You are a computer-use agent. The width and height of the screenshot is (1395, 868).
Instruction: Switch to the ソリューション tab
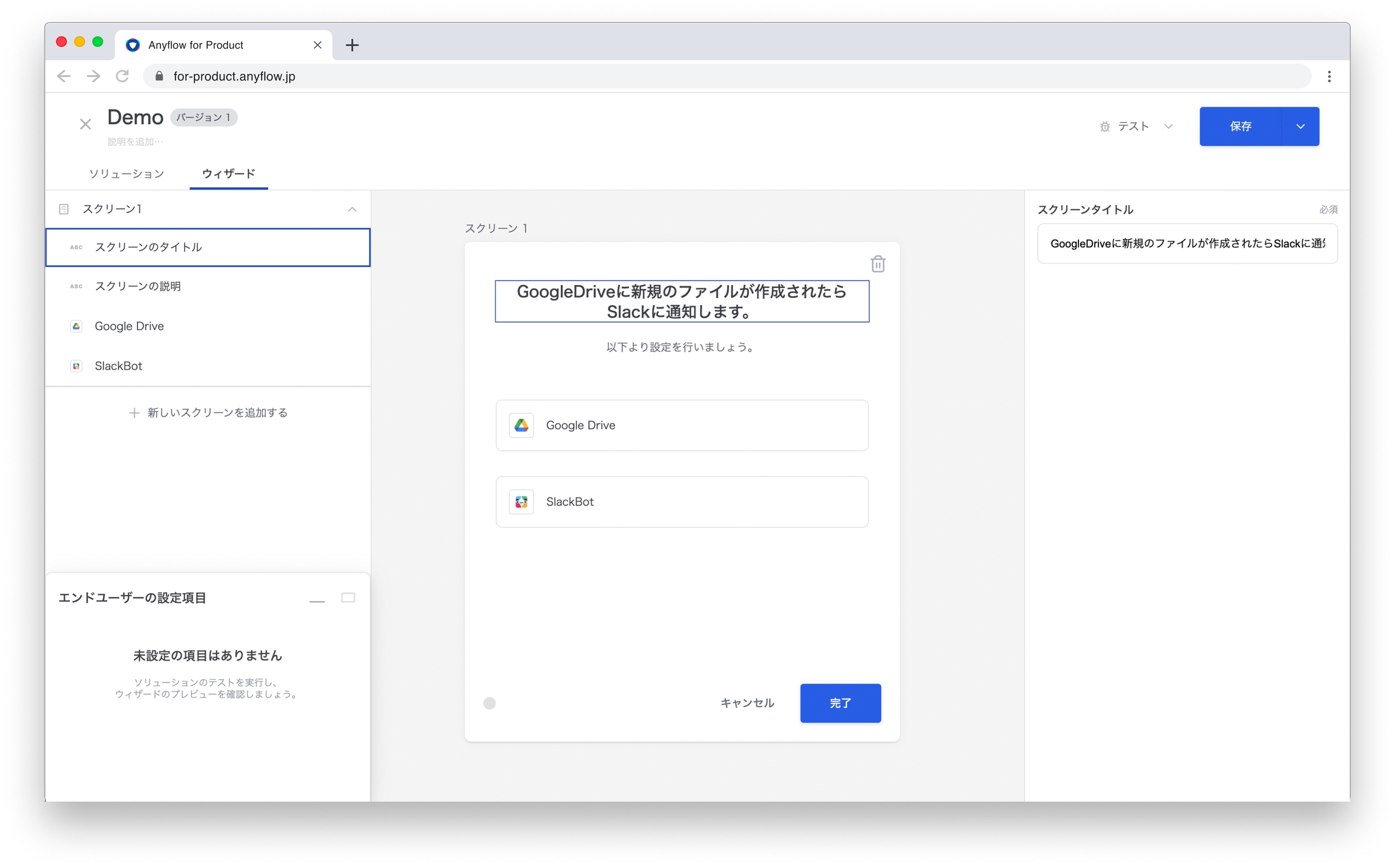pos(127,174)
